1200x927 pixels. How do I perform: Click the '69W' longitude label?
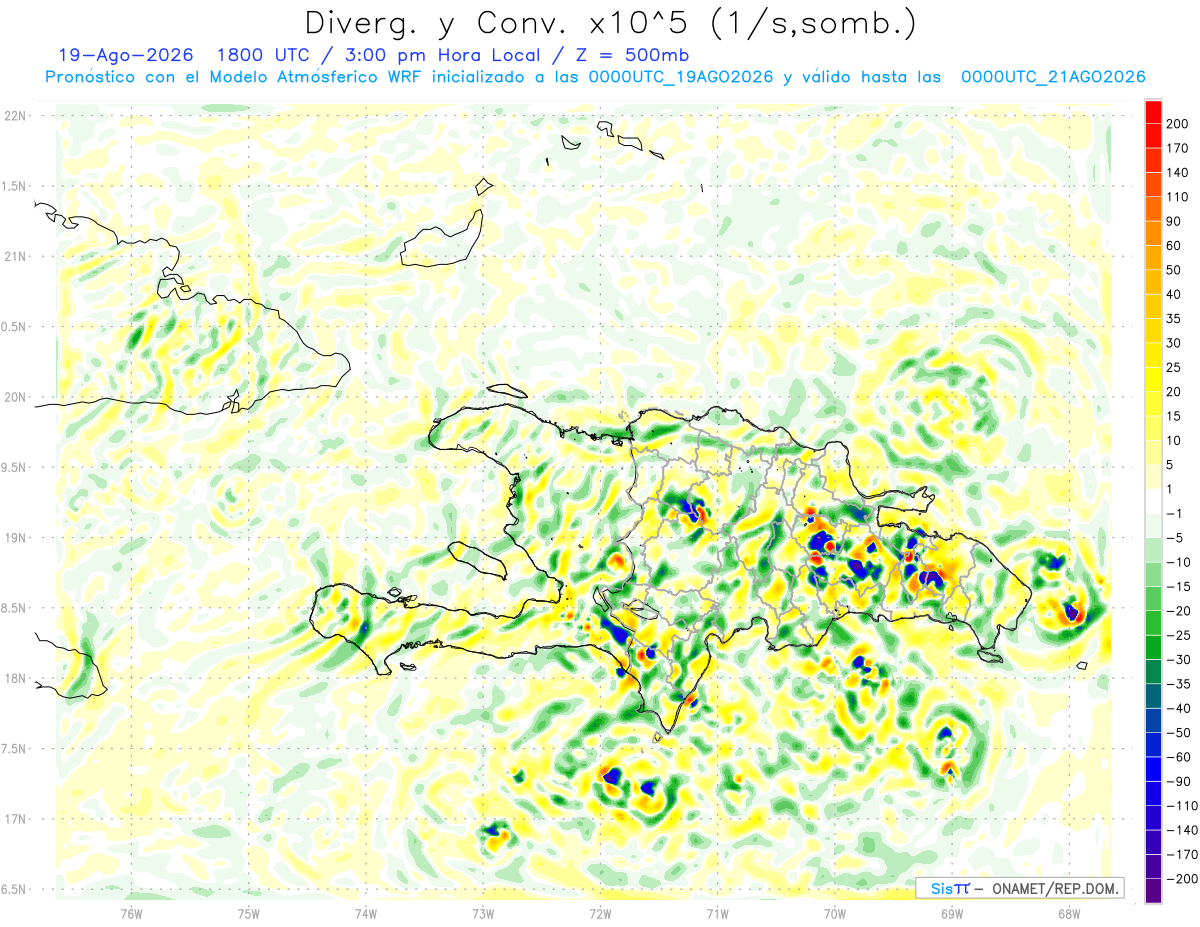952,913
